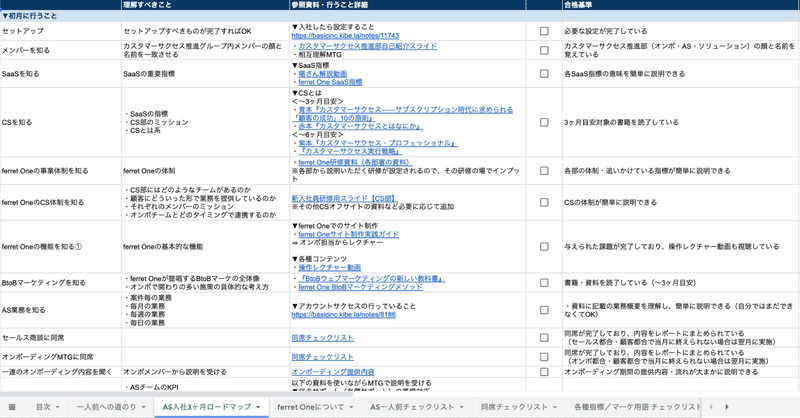
Task: Open the AS入社3ヶ月ロードマップ tab dropdown arrow
Action: tap(258, 407)
